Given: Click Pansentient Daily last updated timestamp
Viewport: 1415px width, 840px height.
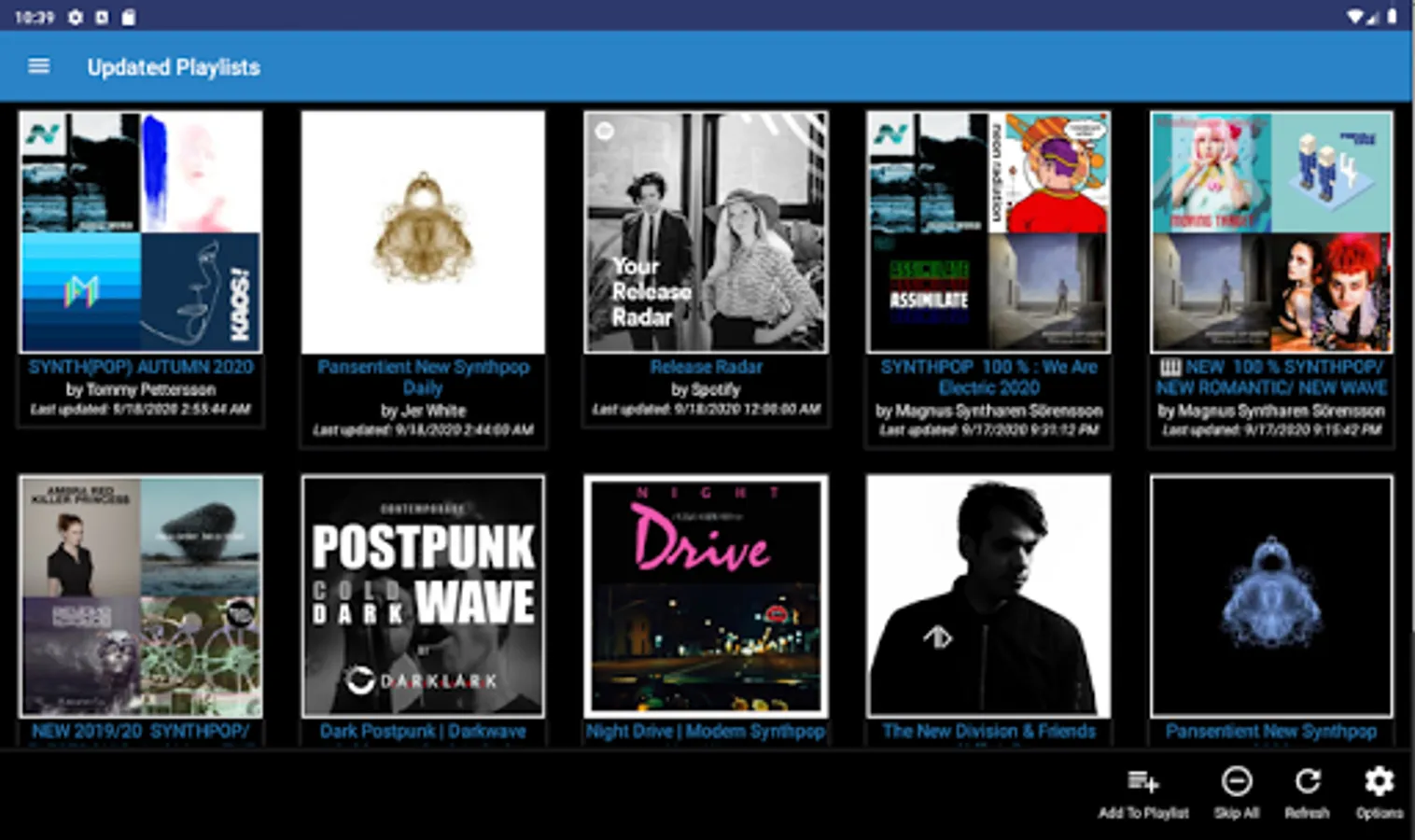Looking at the screenshot, I should pos(423,430).
